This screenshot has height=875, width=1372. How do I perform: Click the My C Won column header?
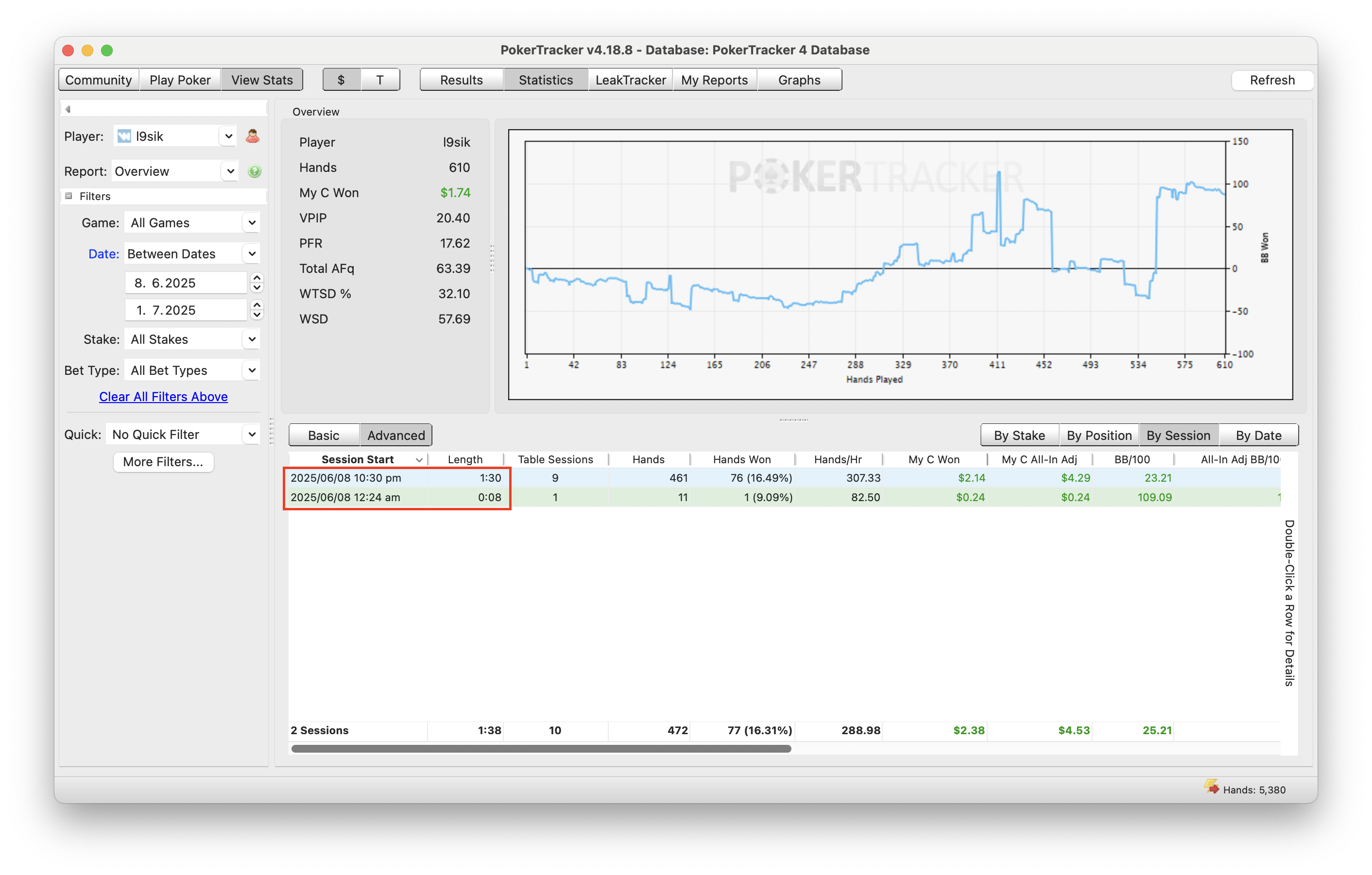[x=934, y=460]
